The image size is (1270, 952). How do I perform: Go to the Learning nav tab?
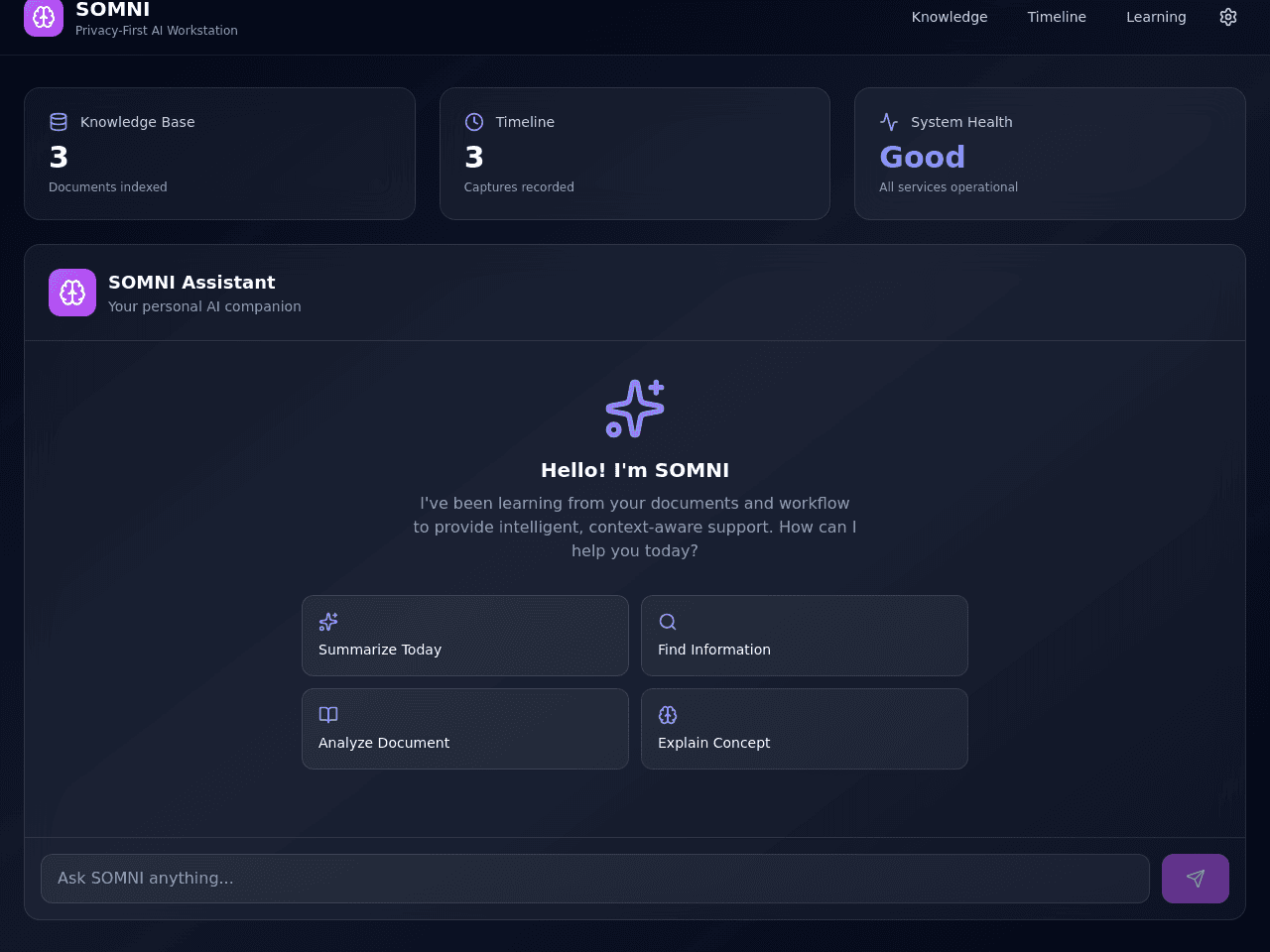pos(1156,17)
